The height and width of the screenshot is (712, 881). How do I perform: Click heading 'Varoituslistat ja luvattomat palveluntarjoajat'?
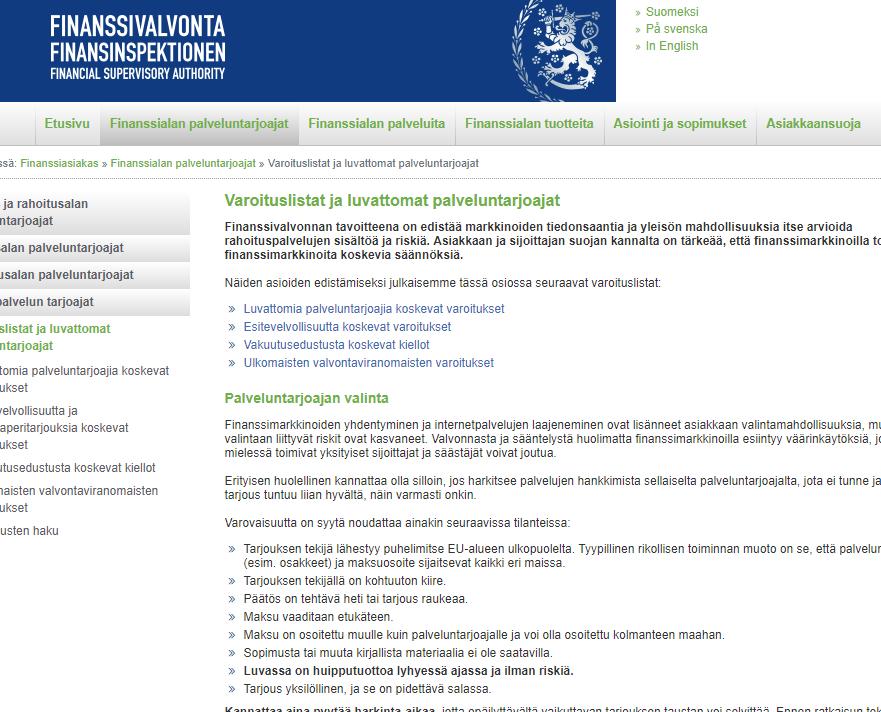392,201
